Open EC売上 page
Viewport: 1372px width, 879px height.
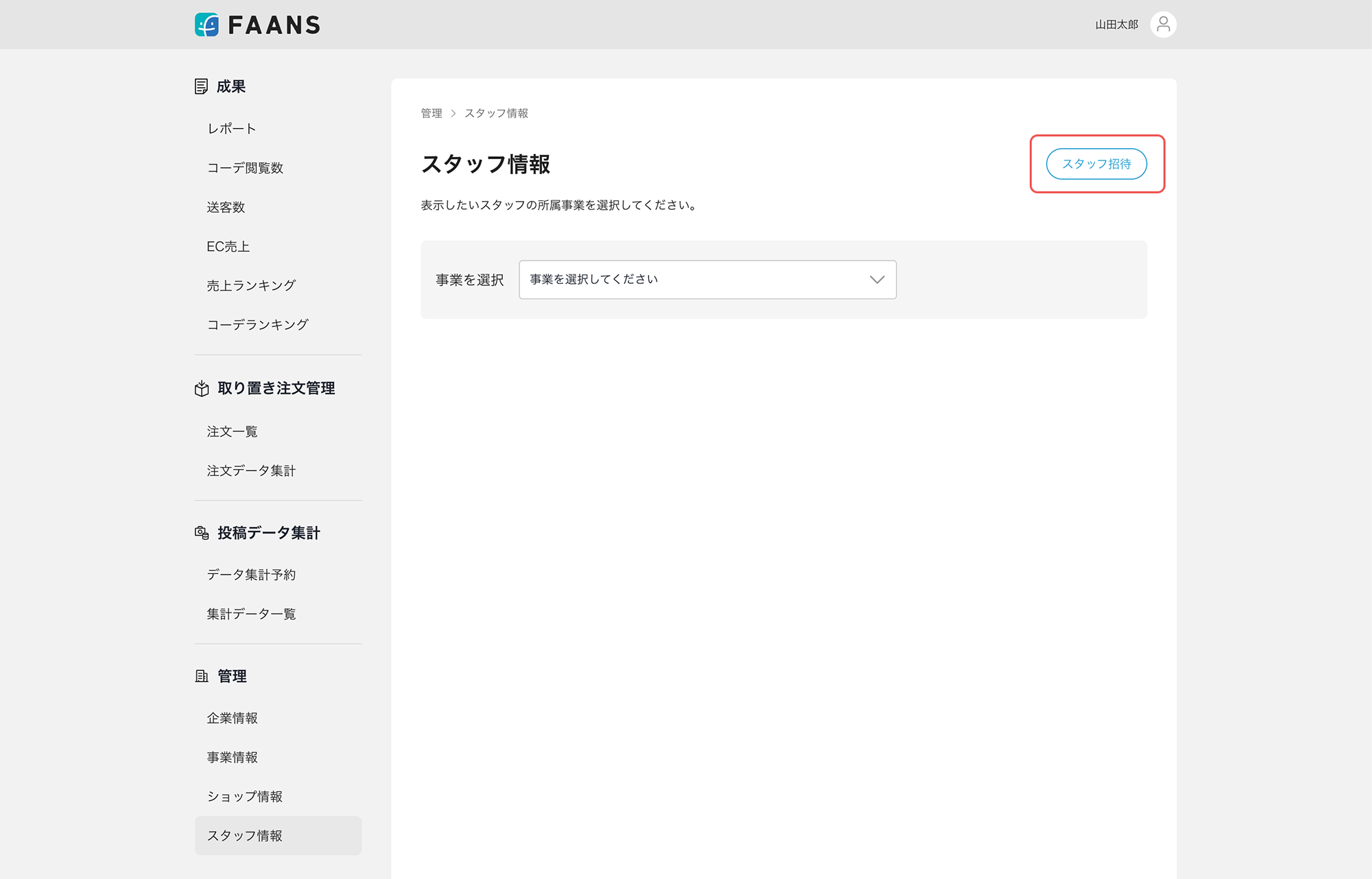[x=228, y=246]
